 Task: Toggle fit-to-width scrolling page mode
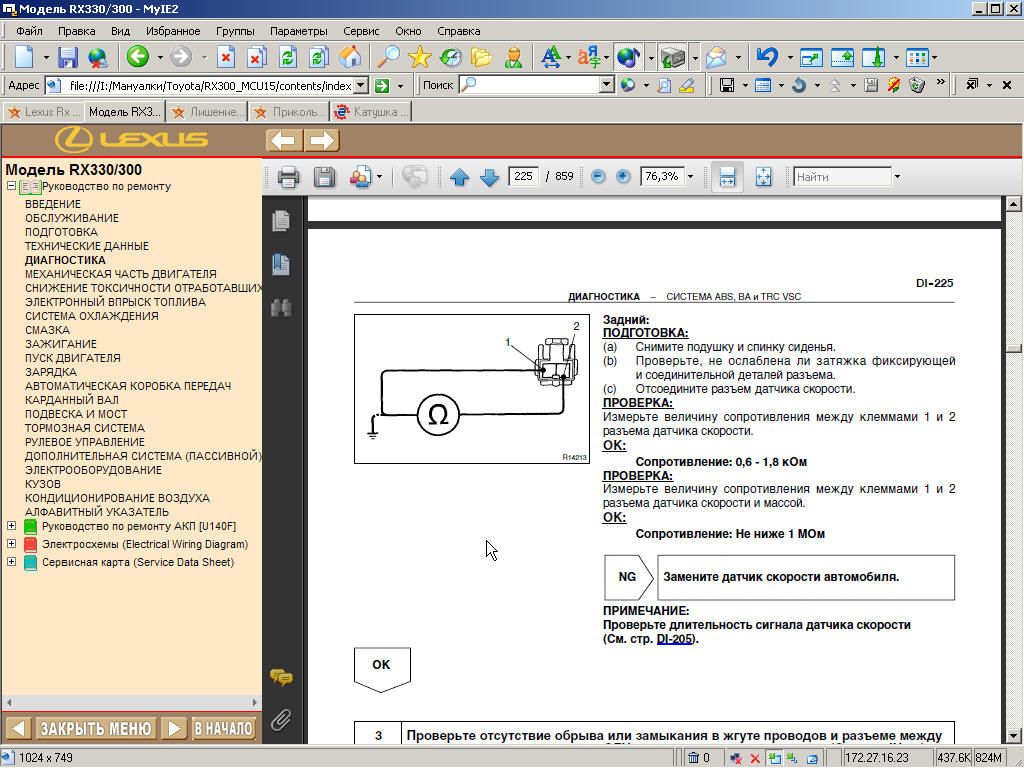(727, 177)
